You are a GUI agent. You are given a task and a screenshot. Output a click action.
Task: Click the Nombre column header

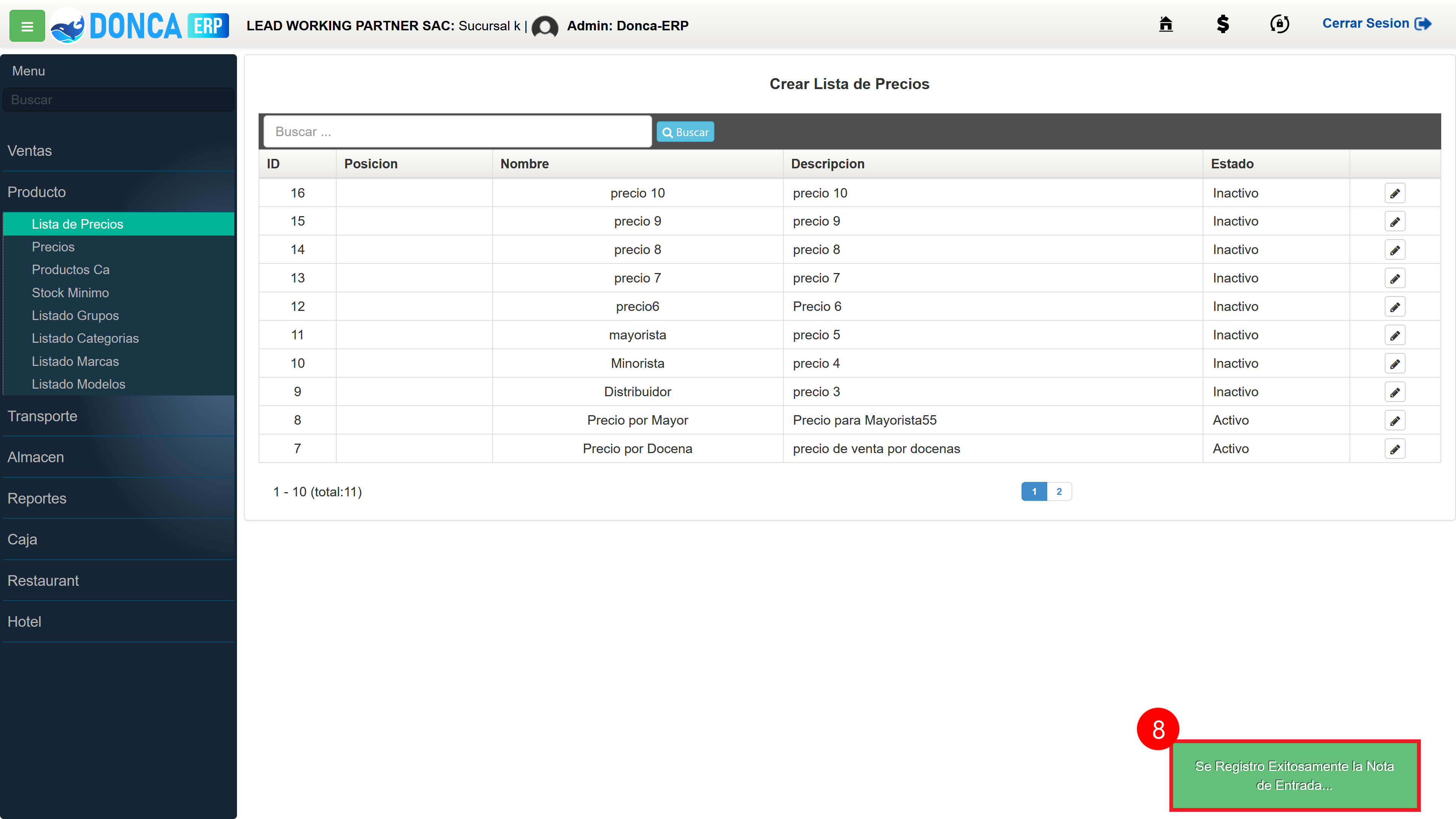tap(637, 164)
